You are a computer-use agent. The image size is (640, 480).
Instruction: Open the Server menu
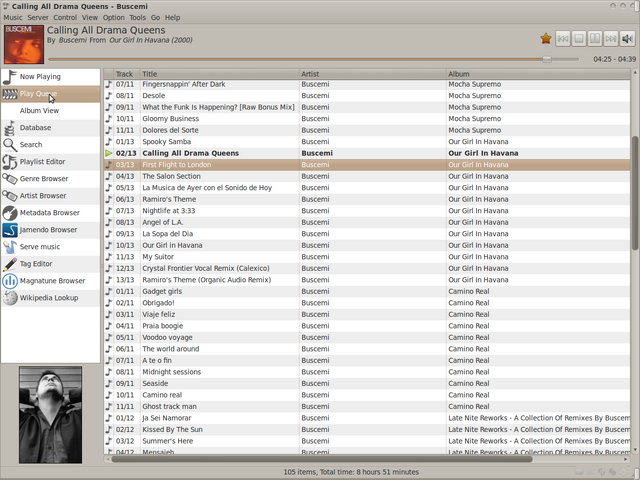[x=38, y=18]
